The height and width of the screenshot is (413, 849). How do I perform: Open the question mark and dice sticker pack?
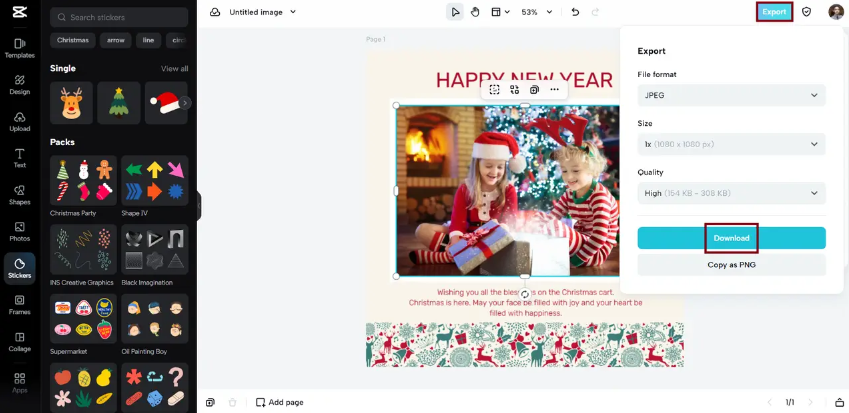coord(155,388)
